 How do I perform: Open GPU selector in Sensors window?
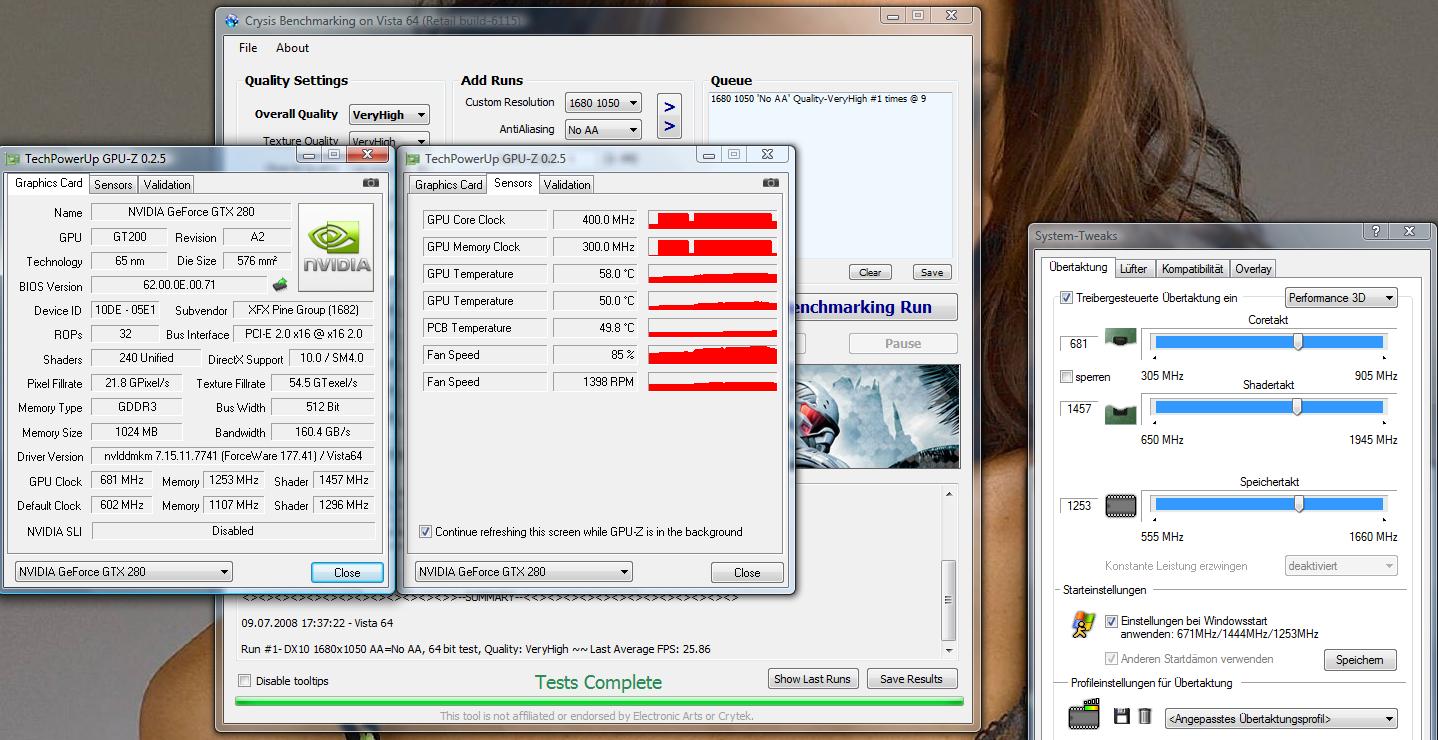pos(524,572)
